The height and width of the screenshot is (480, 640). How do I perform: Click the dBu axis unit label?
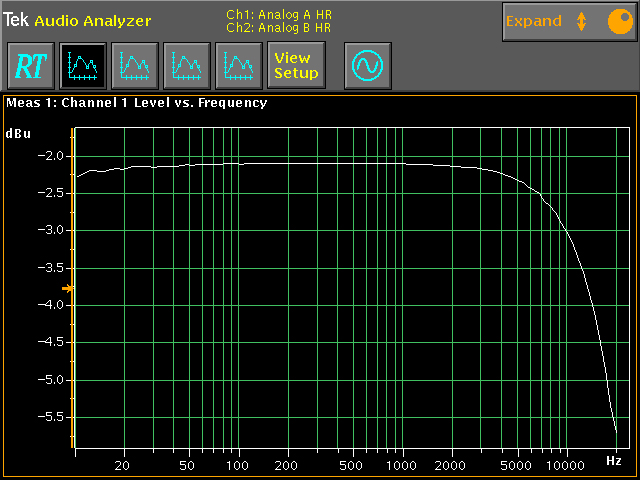click(17, 133)
